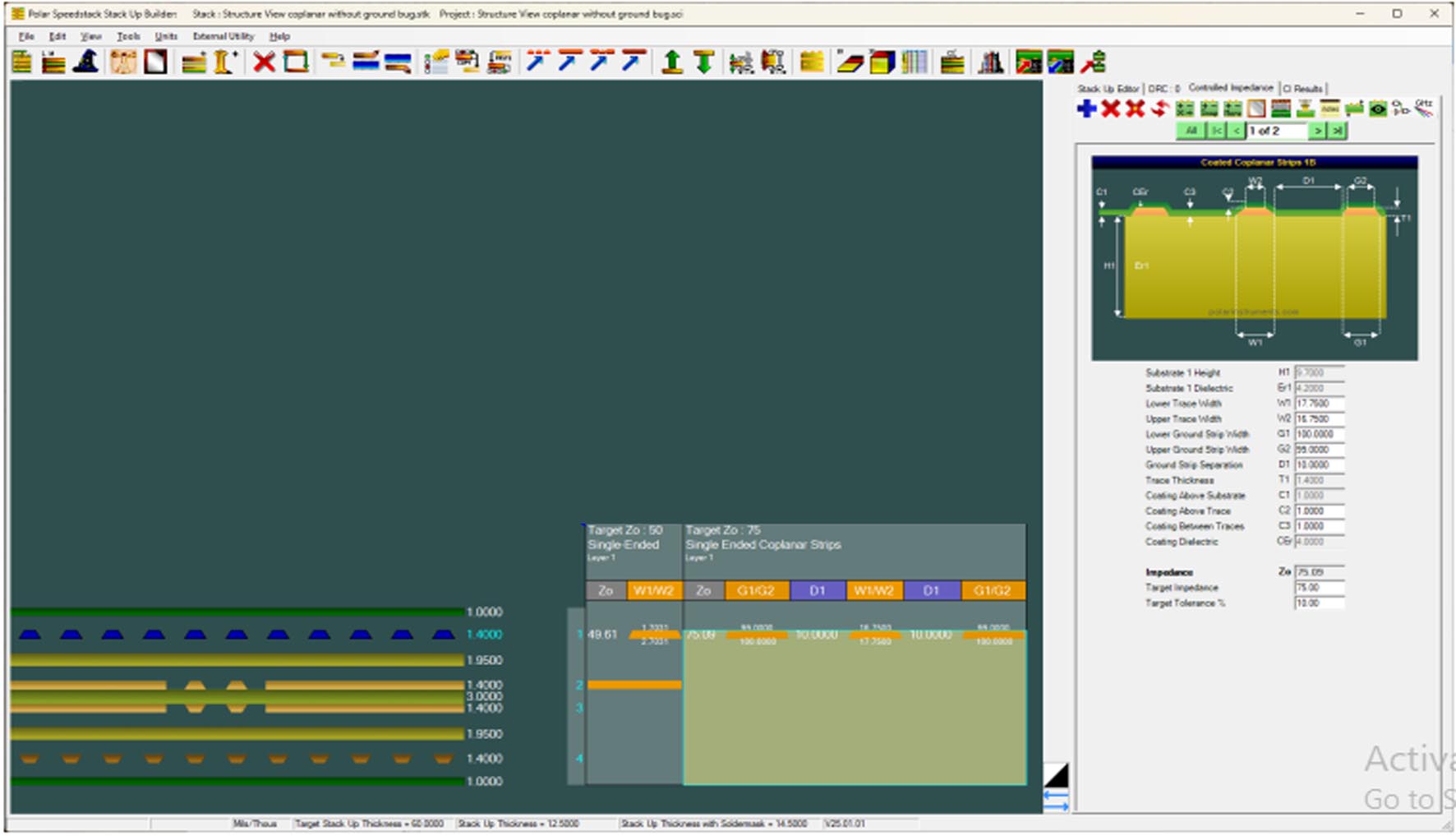Click the black triangle below structure view
The image size is (1456, 836).
click(x=1057, y=775)
